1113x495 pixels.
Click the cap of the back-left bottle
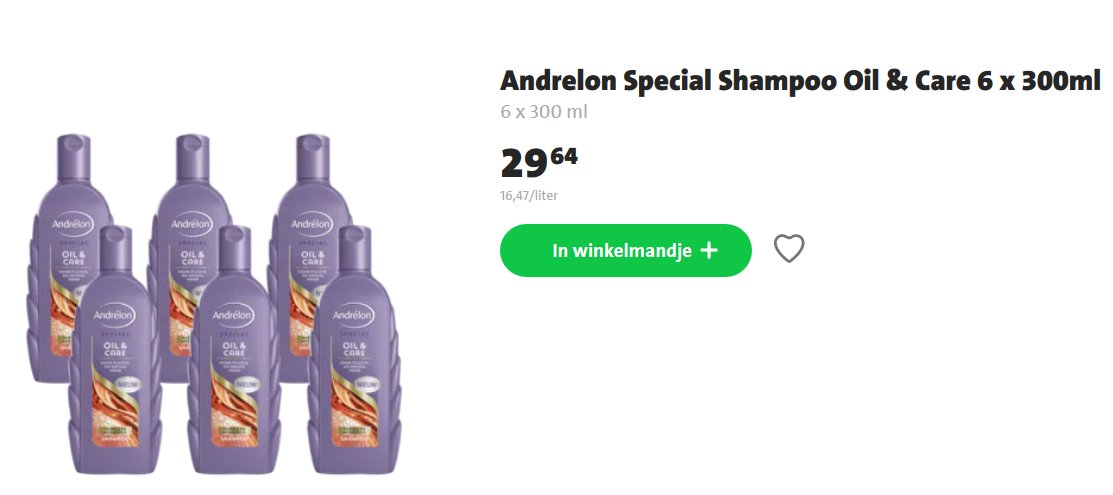pyautogui.click(x=73, y=157)
